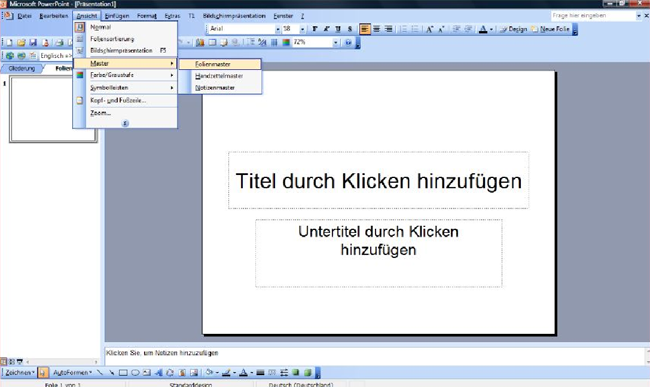Toggle color/grayscale view icon in toolbar
This screenshot has height=387, width=650.
point(286,42)
